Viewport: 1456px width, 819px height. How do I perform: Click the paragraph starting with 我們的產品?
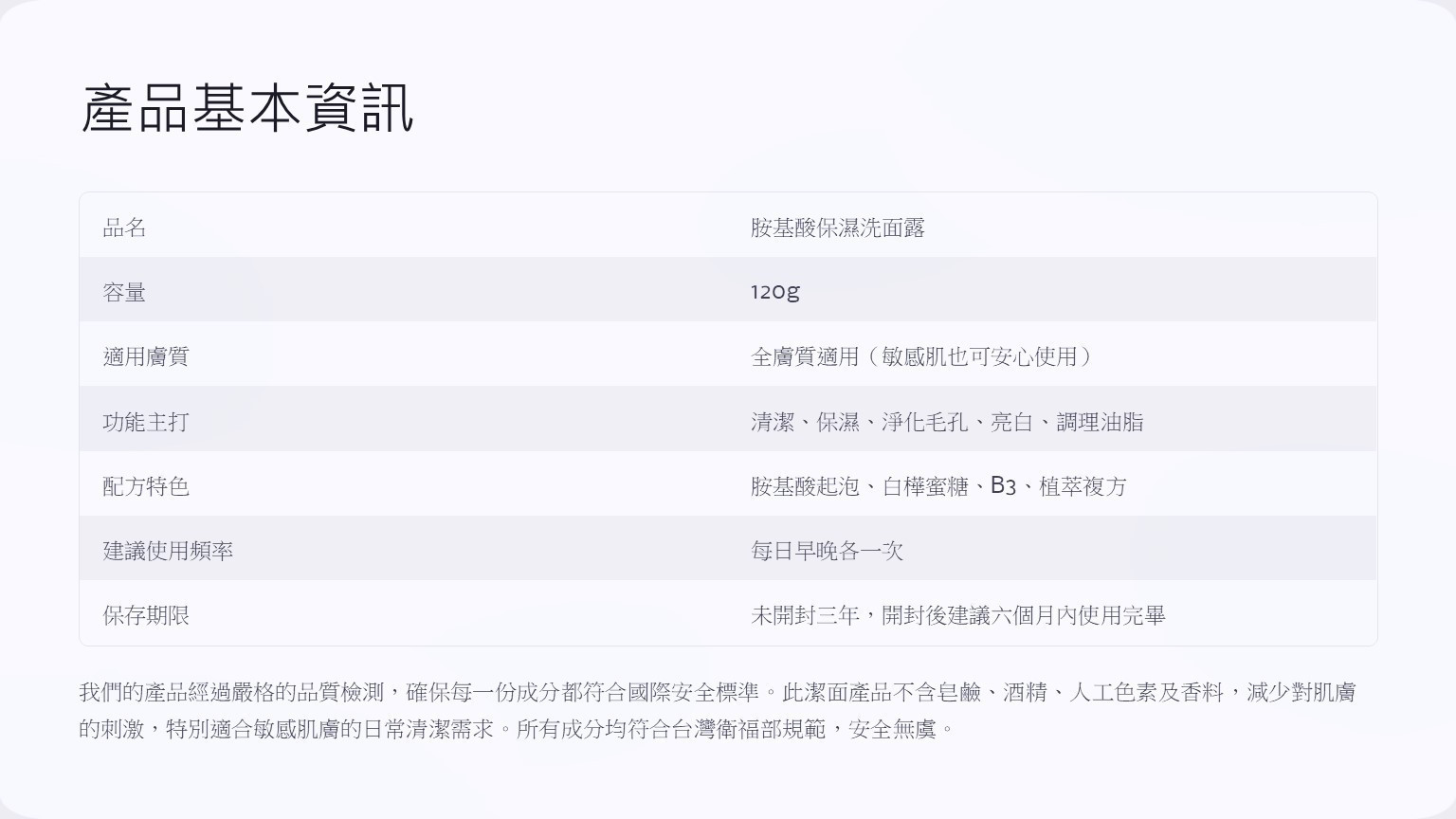(x=717, y=711)
